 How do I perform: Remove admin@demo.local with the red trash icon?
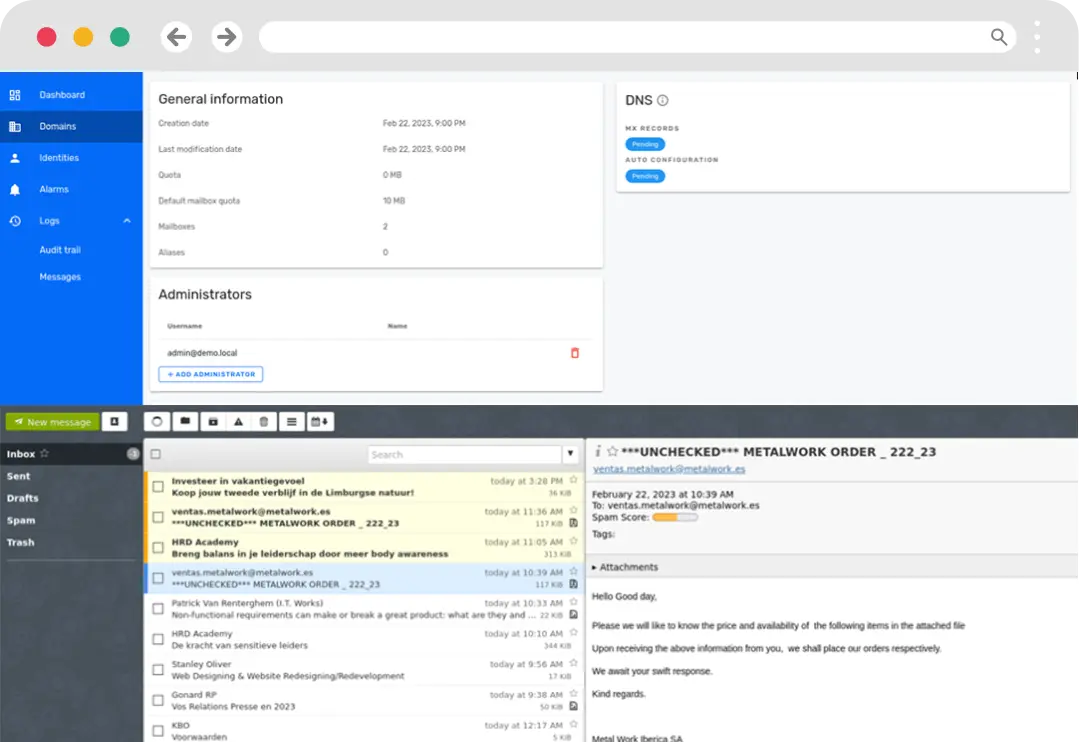(574, 353)
